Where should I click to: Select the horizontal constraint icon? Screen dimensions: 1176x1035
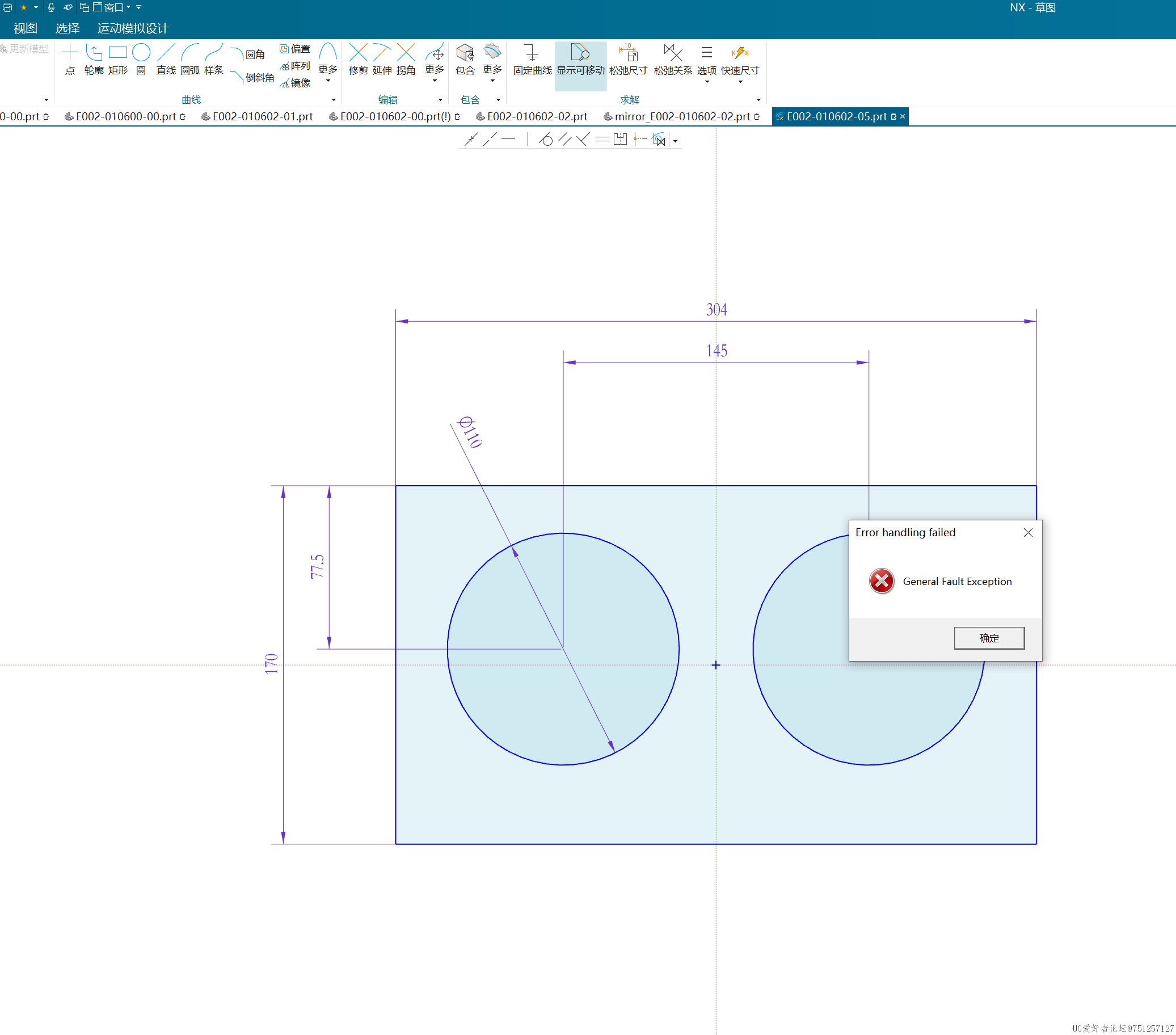coord(508,139)
